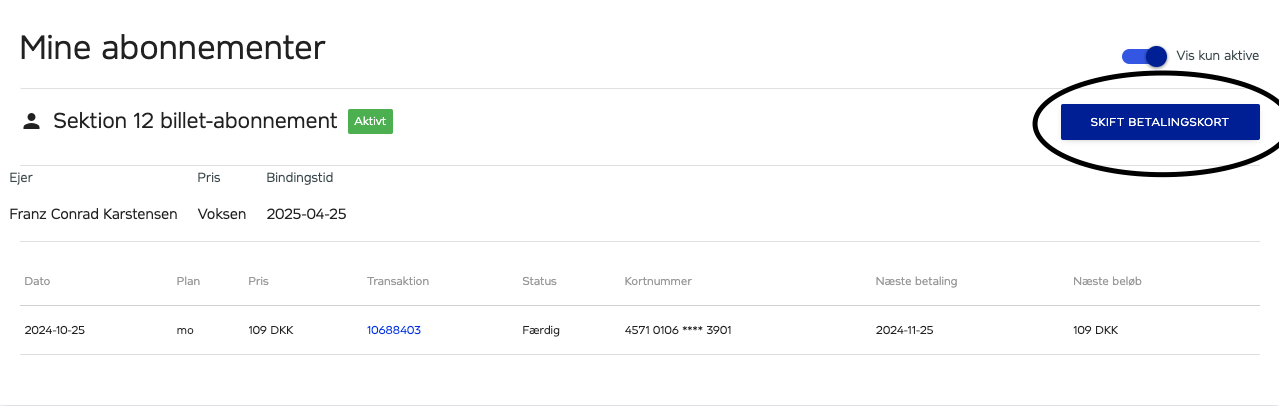Click the Næste beløb column header

[x=1107, y=281]
